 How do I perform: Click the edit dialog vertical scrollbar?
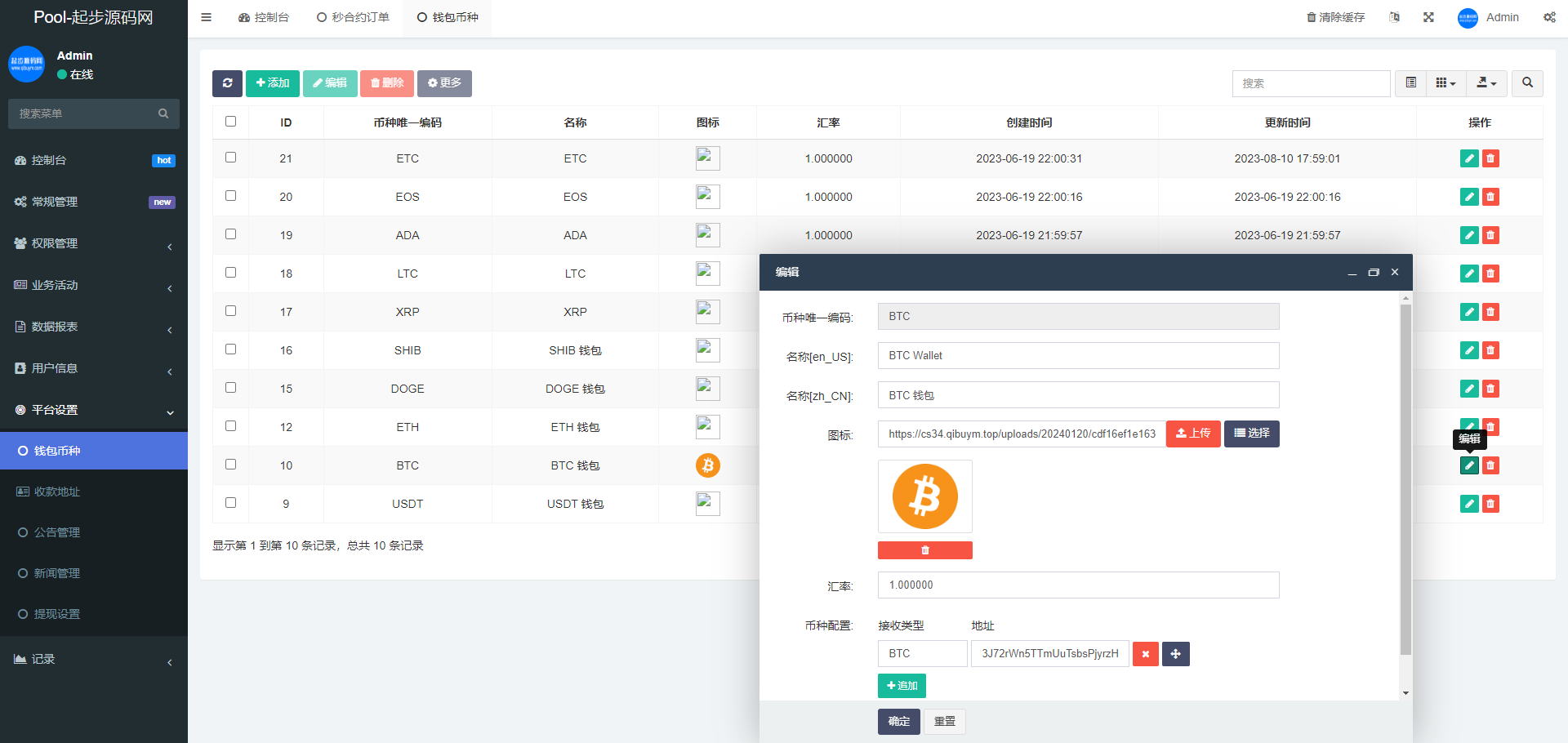click(1405, 480)
